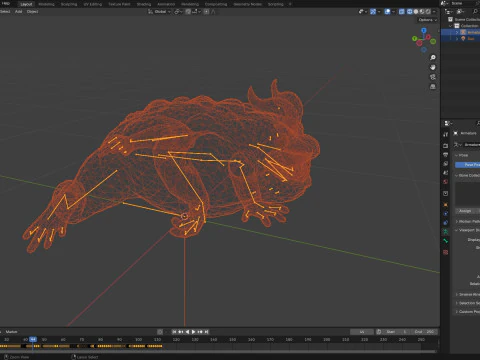
Task: Open the Output properties tab icon
Action: (x=446, y=155)
